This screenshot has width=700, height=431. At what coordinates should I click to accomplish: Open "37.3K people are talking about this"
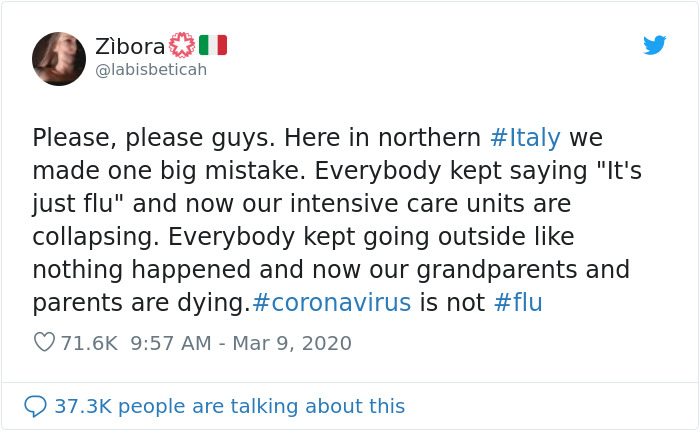pos(229,406)
